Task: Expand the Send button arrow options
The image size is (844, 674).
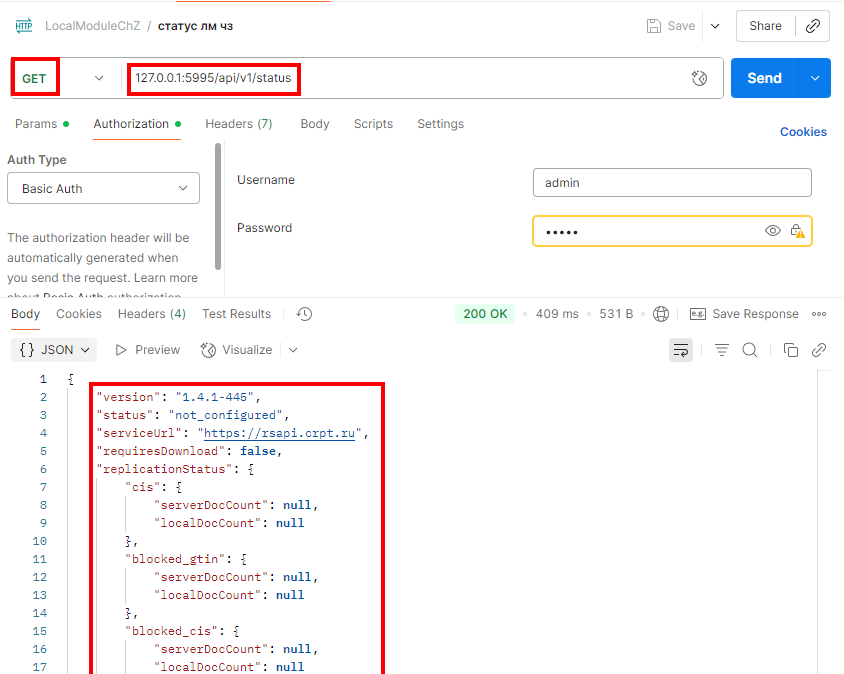Action: 815,78
